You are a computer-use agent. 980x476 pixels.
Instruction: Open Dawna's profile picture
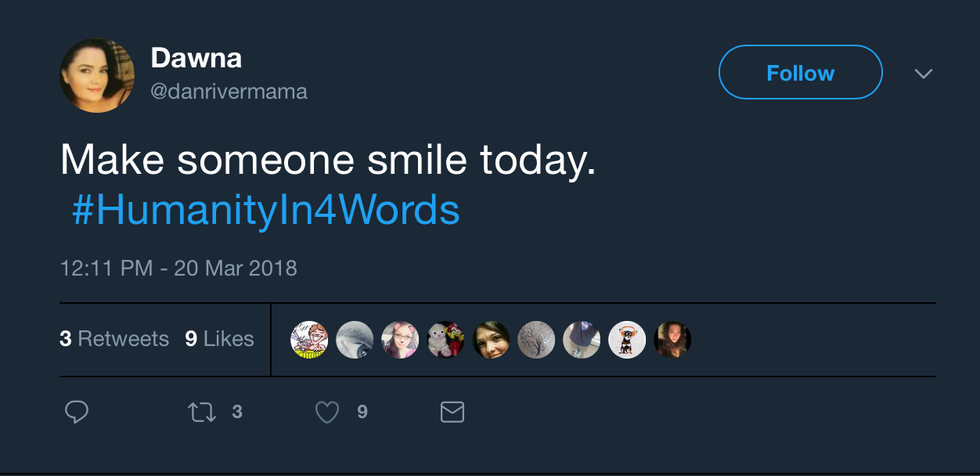coord(96,76)
